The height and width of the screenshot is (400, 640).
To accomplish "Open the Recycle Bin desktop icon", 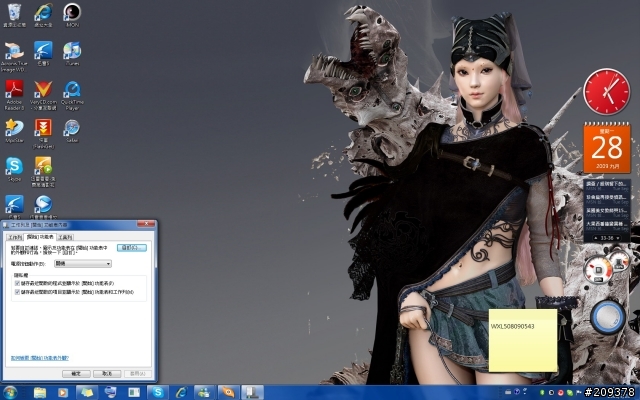I will tap(14, 15).
